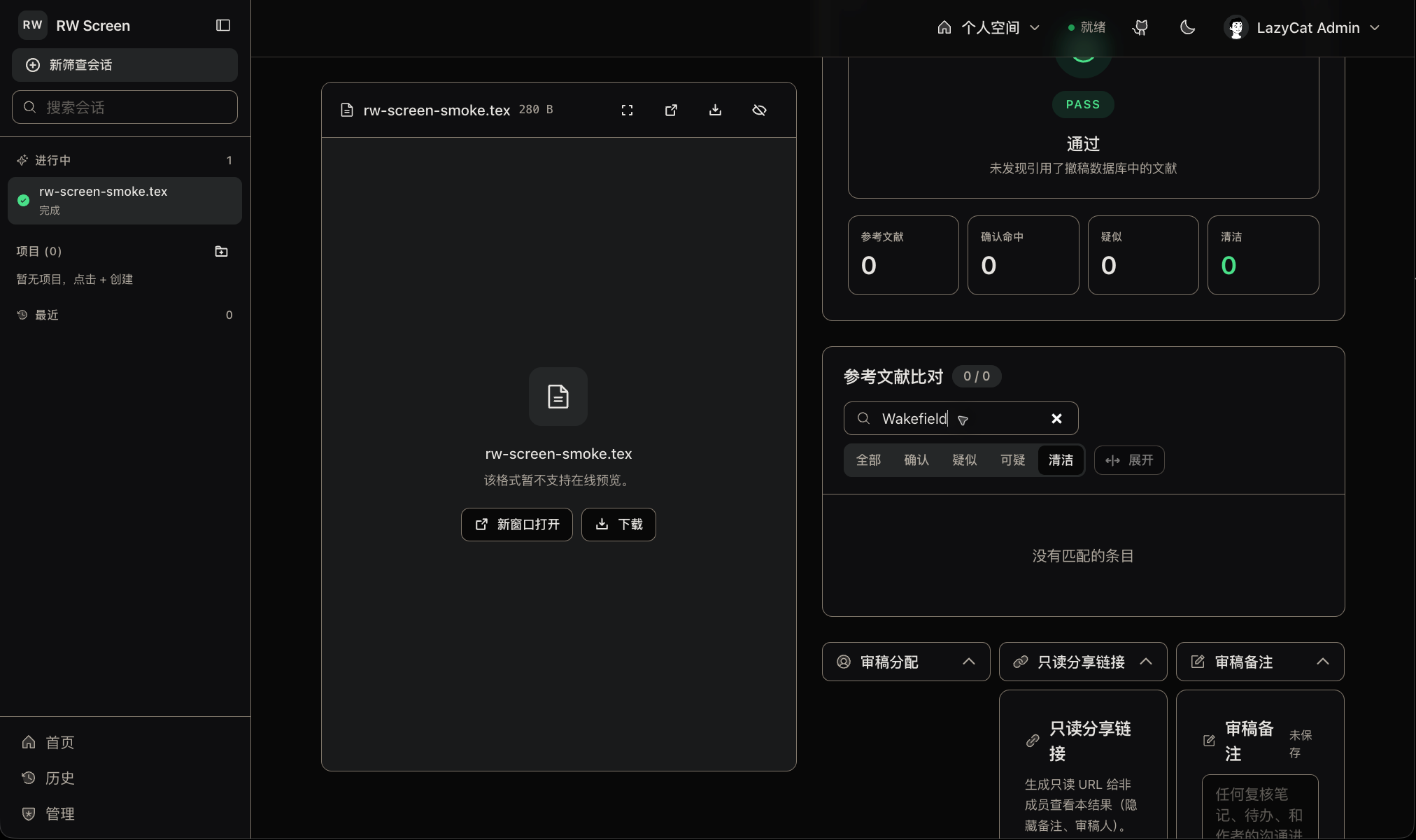
Task: Open the personal workspace dropdown
Action: point(989,27)
